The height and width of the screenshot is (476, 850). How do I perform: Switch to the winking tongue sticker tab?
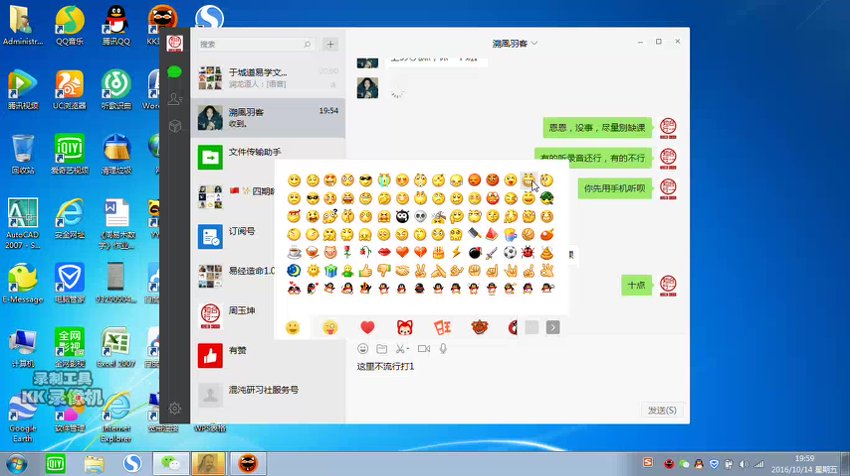330,327
